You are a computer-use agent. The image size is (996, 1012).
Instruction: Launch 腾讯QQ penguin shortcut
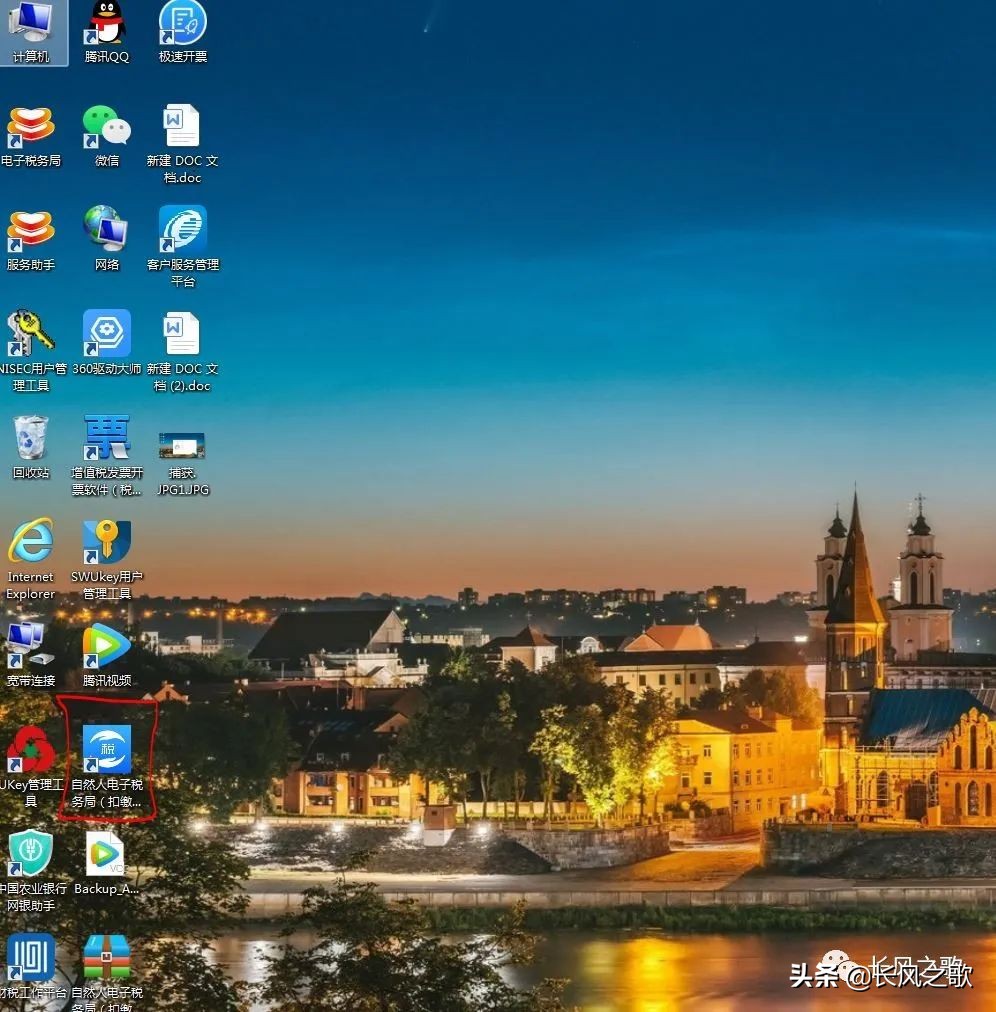tap(107, 25)
